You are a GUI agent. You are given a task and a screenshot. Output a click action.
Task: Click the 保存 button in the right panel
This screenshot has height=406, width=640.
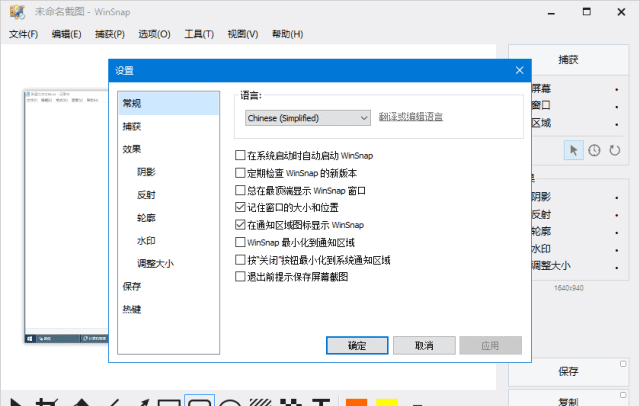568,372
